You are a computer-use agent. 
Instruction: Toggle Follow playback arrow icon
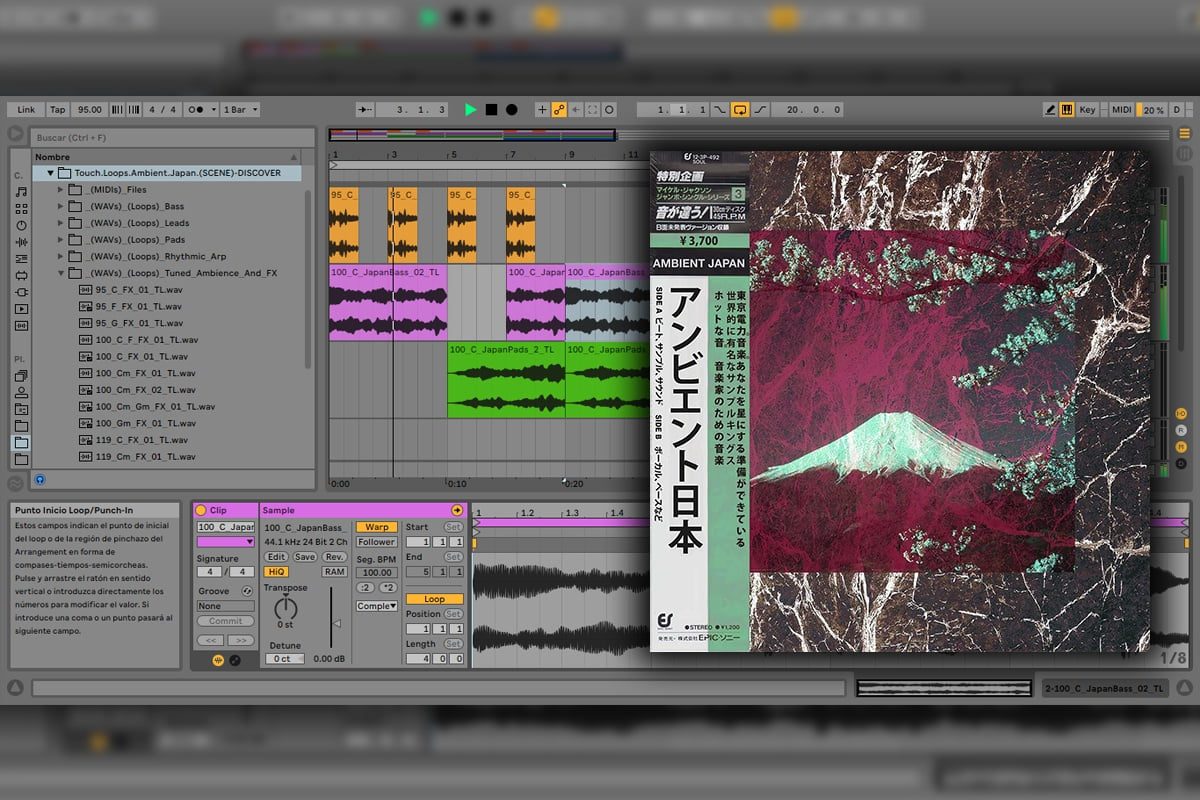click(365, 110)
